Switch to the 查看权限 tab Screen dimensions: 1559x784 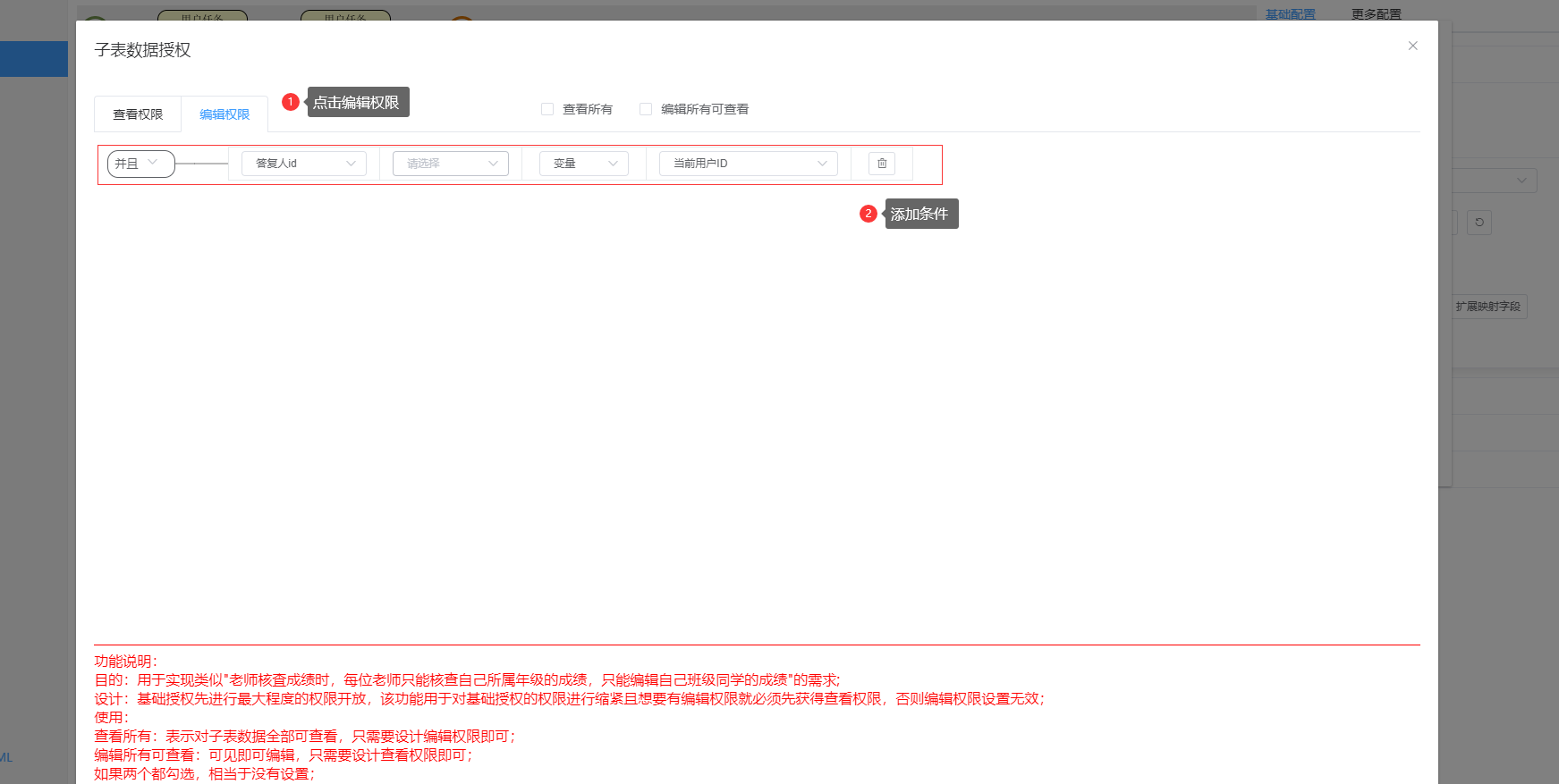[x=138, y=114]
